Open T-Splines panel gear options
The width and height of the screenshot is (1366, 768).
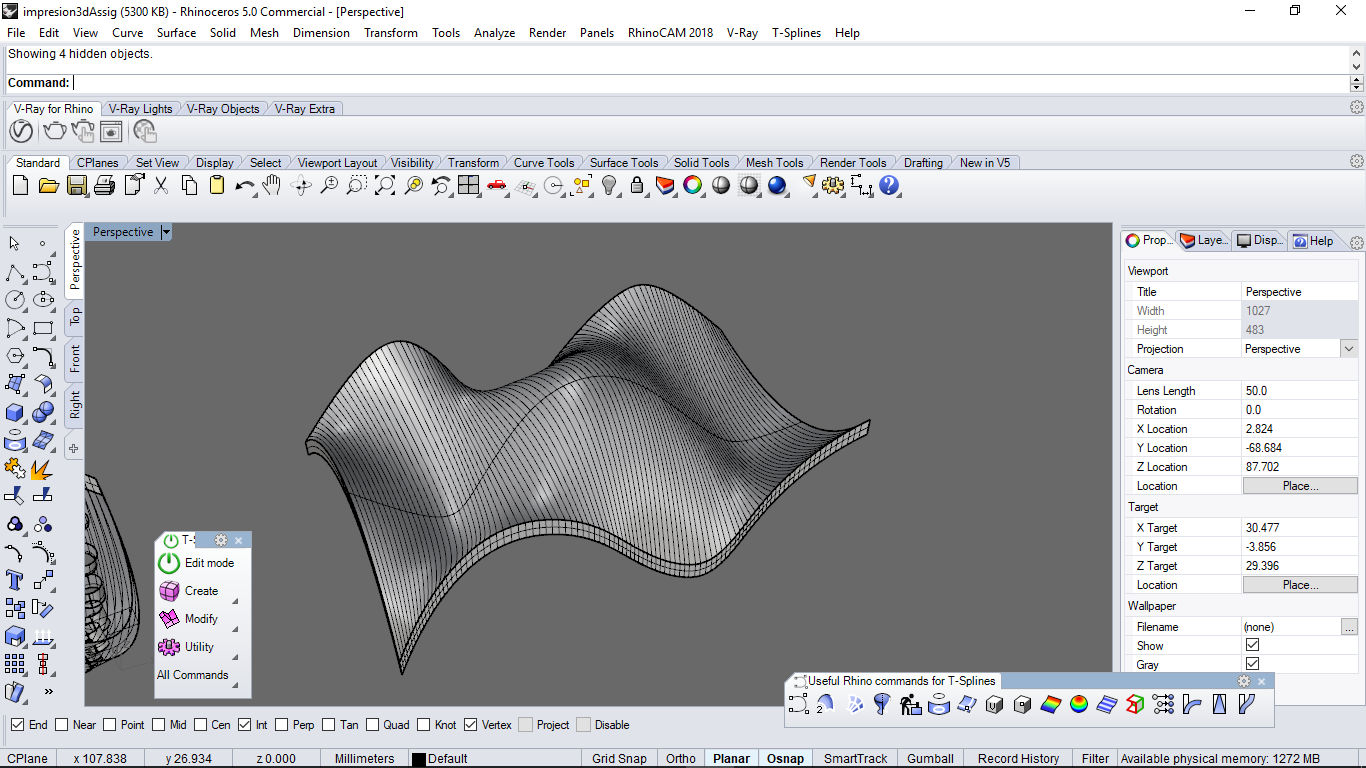click(221, 540)
